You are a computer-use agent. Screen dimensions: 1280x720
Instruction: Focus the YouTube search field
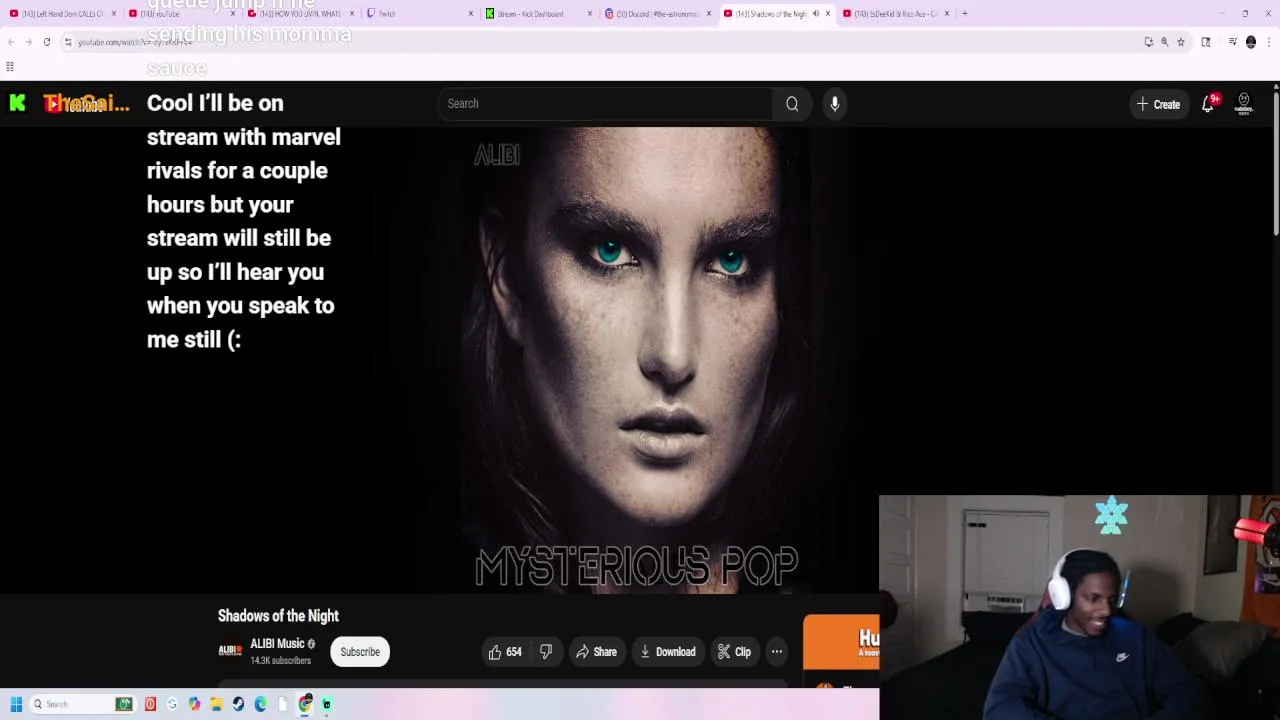[605, 104]
